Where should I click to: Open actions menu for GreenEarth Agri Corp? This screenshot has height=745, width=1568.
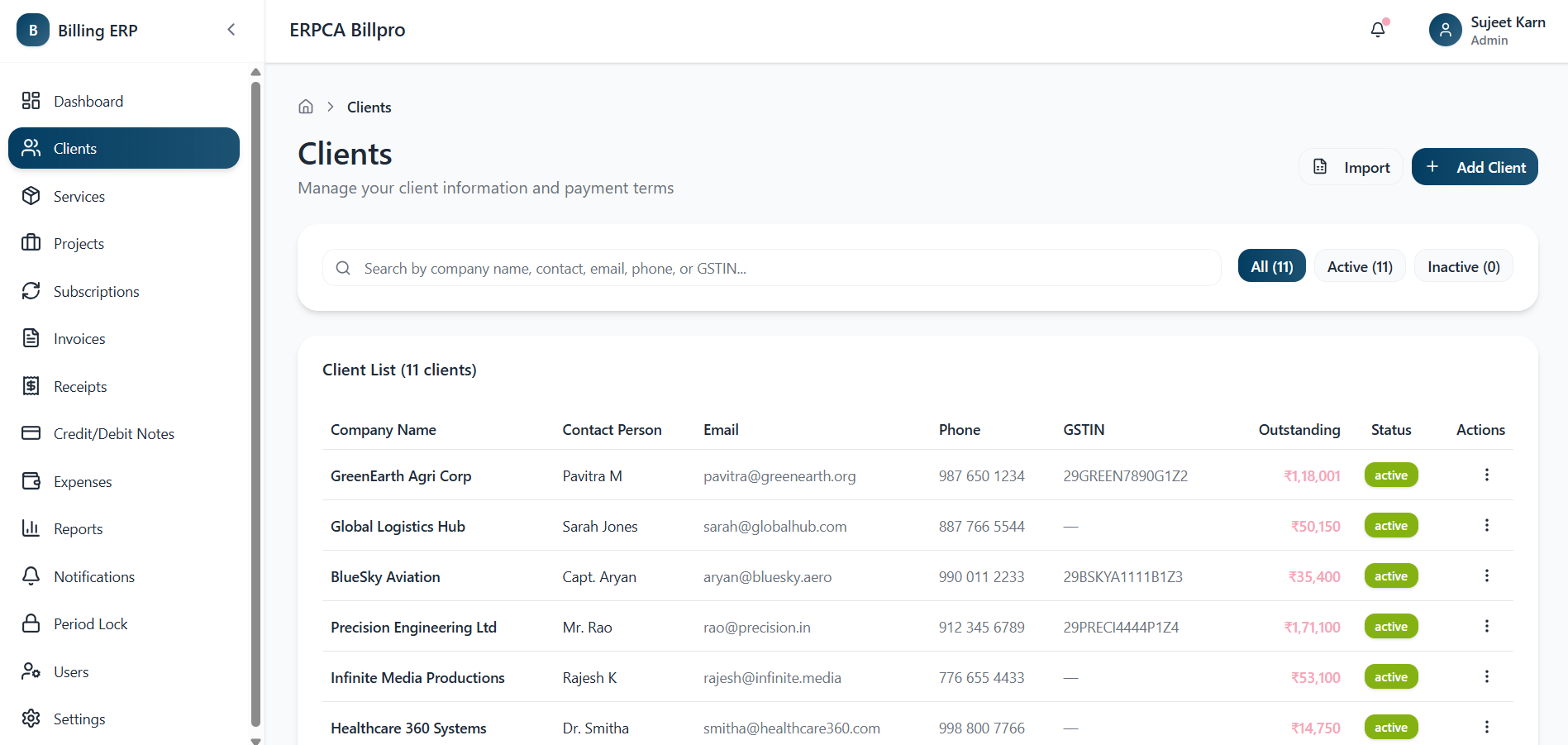point(1486,475)
